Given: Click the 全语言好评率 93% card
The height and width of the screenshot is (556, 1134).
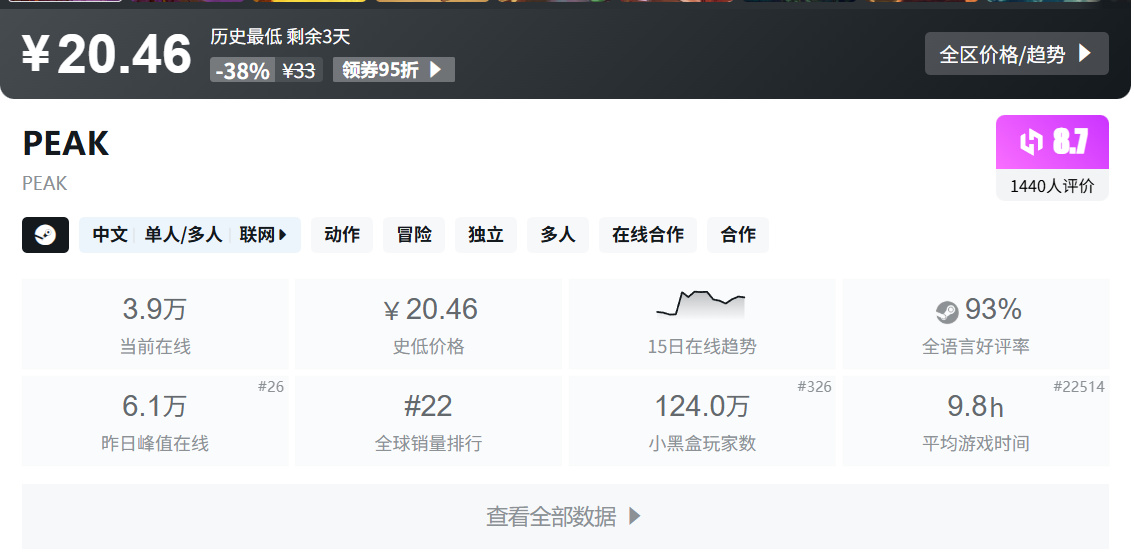Looking at the screenshot, I should tap(976, 323).
